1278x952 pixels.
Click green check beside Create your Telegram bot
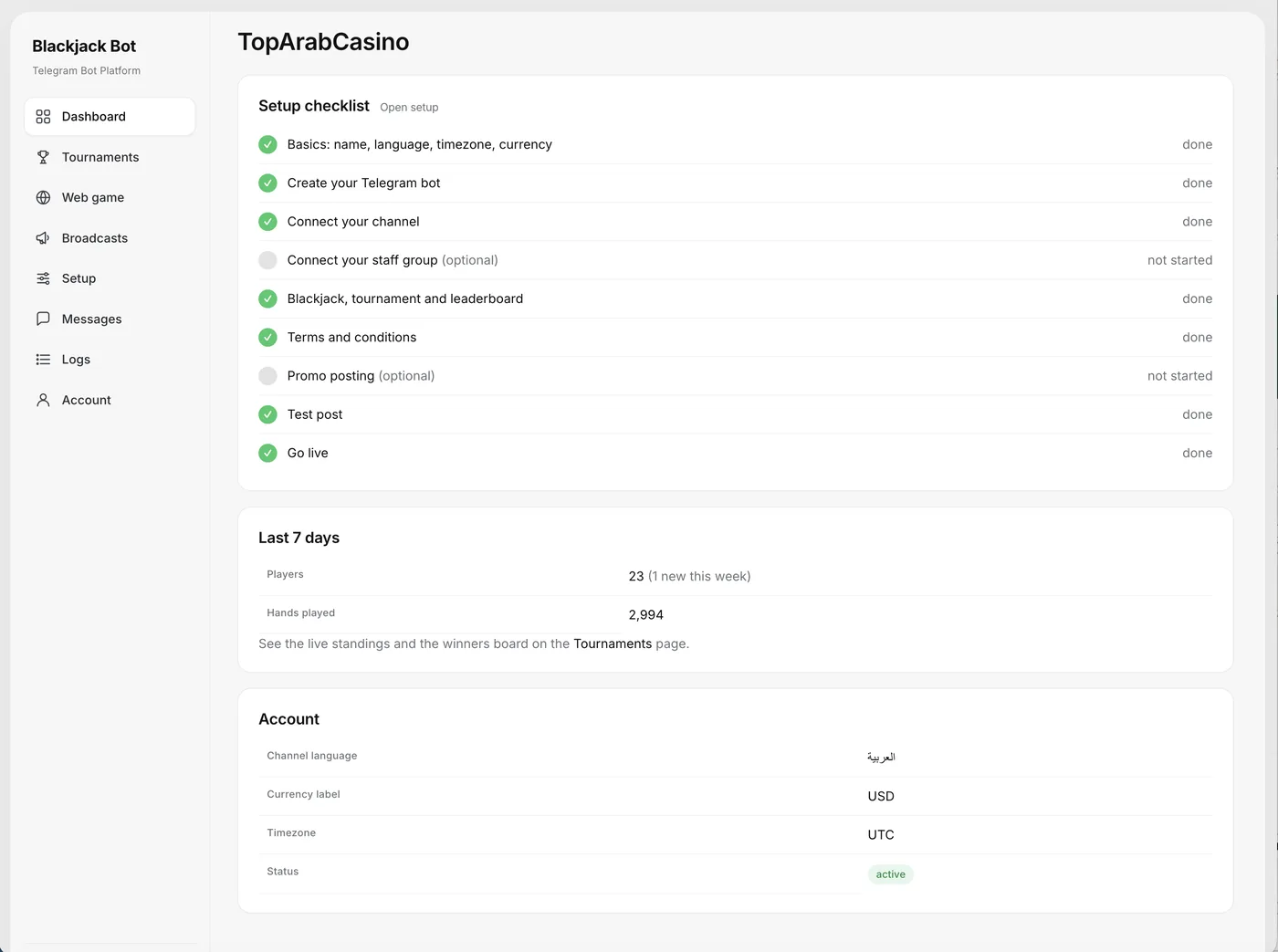tap(267, 183)
